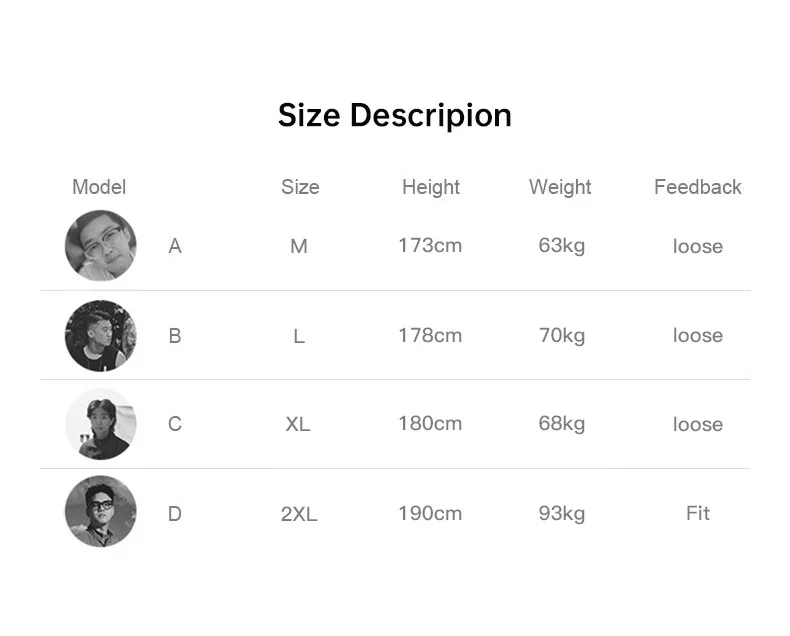Viewport: 790px width, 636px height.
Task: Select the XL size cell
Action: [x=298, y=424]
